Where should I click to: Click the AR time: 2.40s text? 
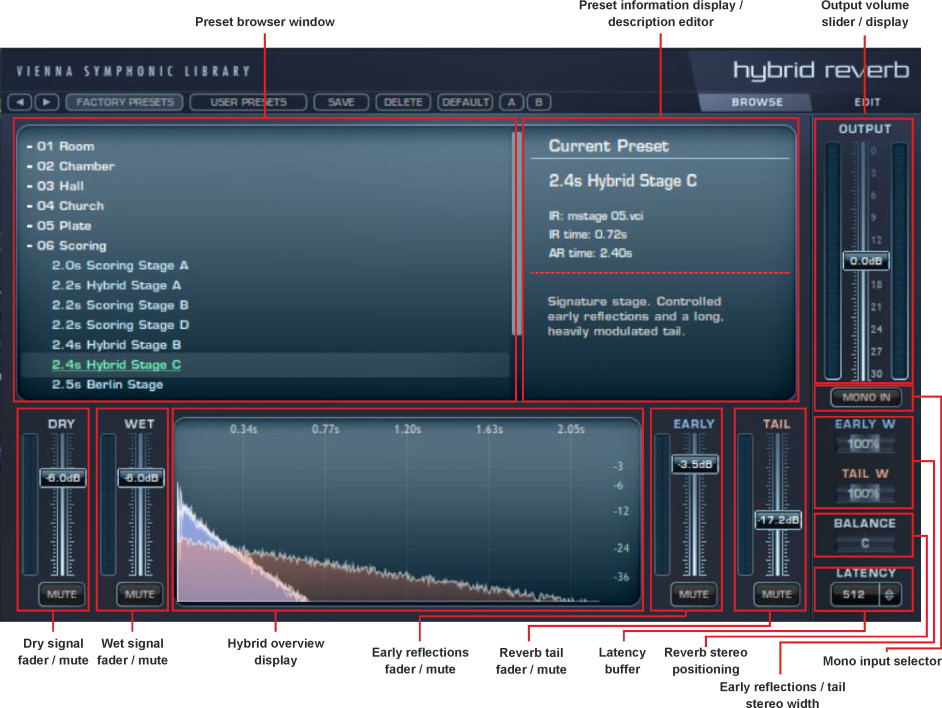pos(590,253)
